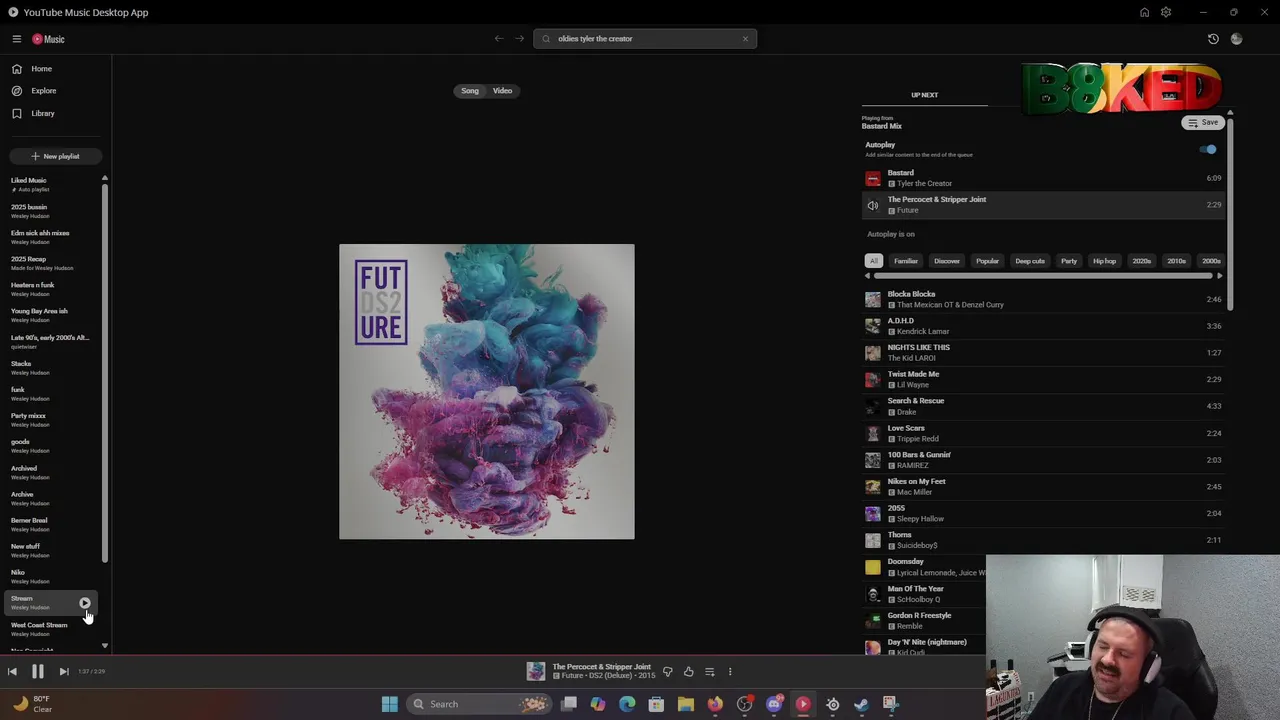The image size is (1280, 720).
Task: Open the settings gear in title bar
Action: tap(1166, 12)
